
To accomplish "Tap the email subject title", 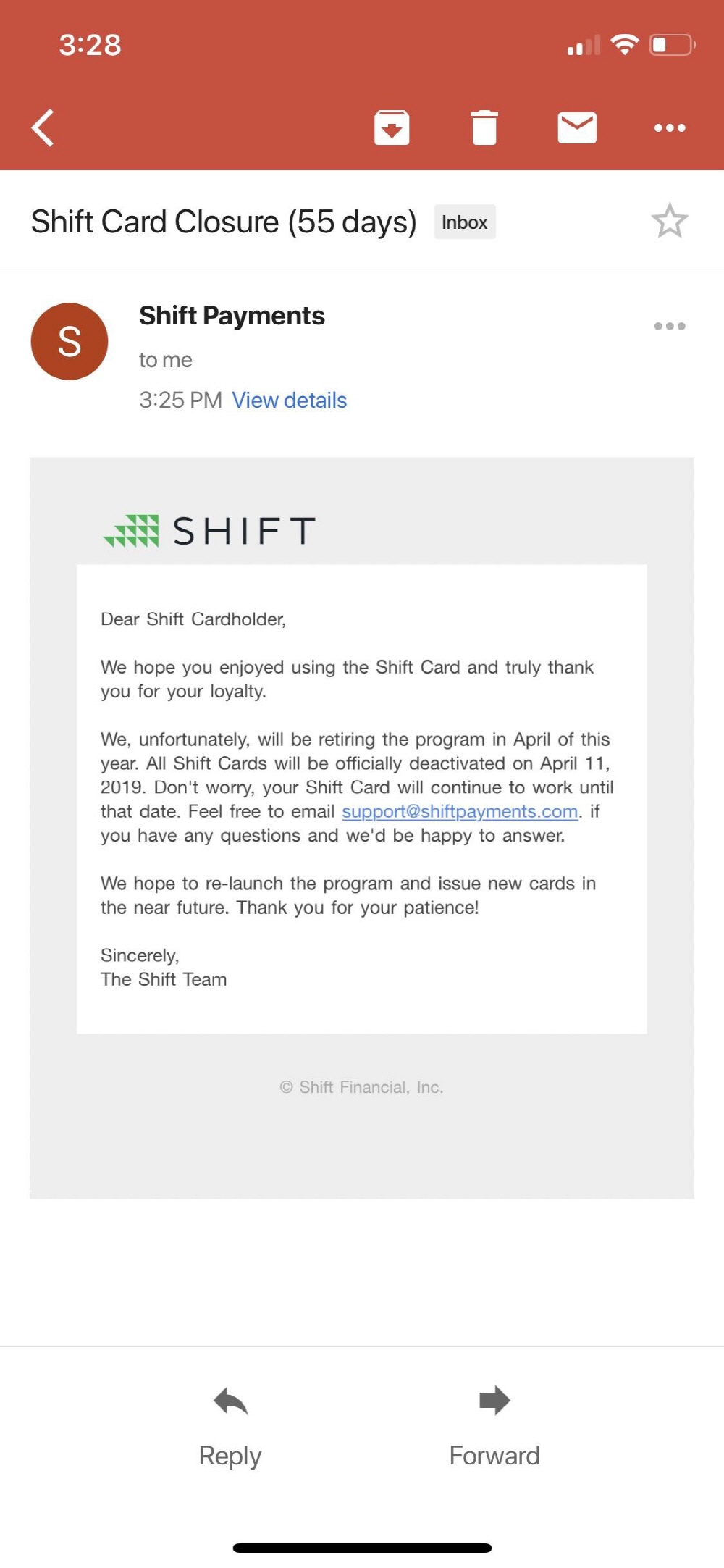I will [x=224, y=222].
